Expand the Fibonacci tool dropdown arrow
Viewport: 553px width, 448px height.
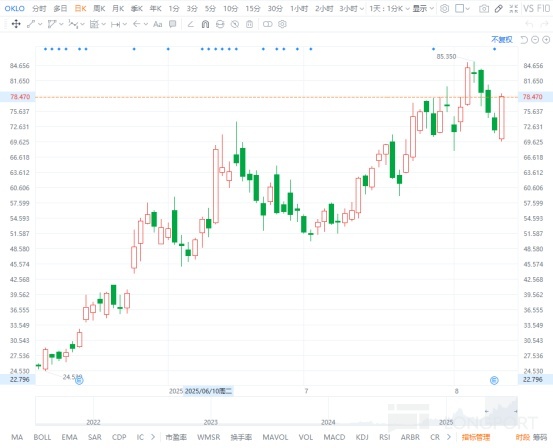pos(103,24)
